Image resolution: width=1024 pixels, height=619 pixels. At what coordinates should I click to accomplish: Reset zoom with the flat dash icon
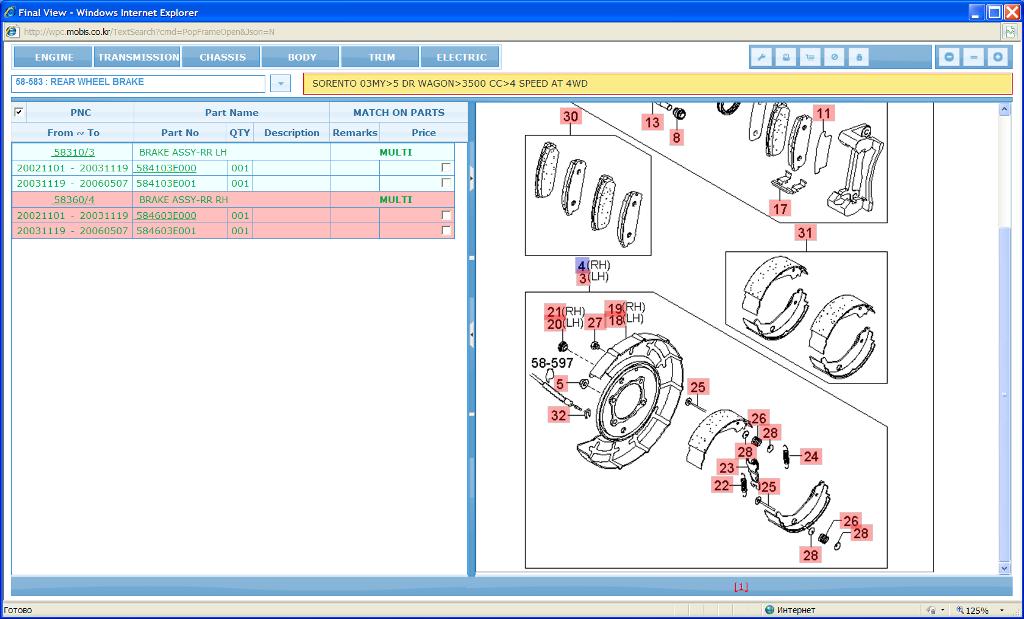coord(973,57)
